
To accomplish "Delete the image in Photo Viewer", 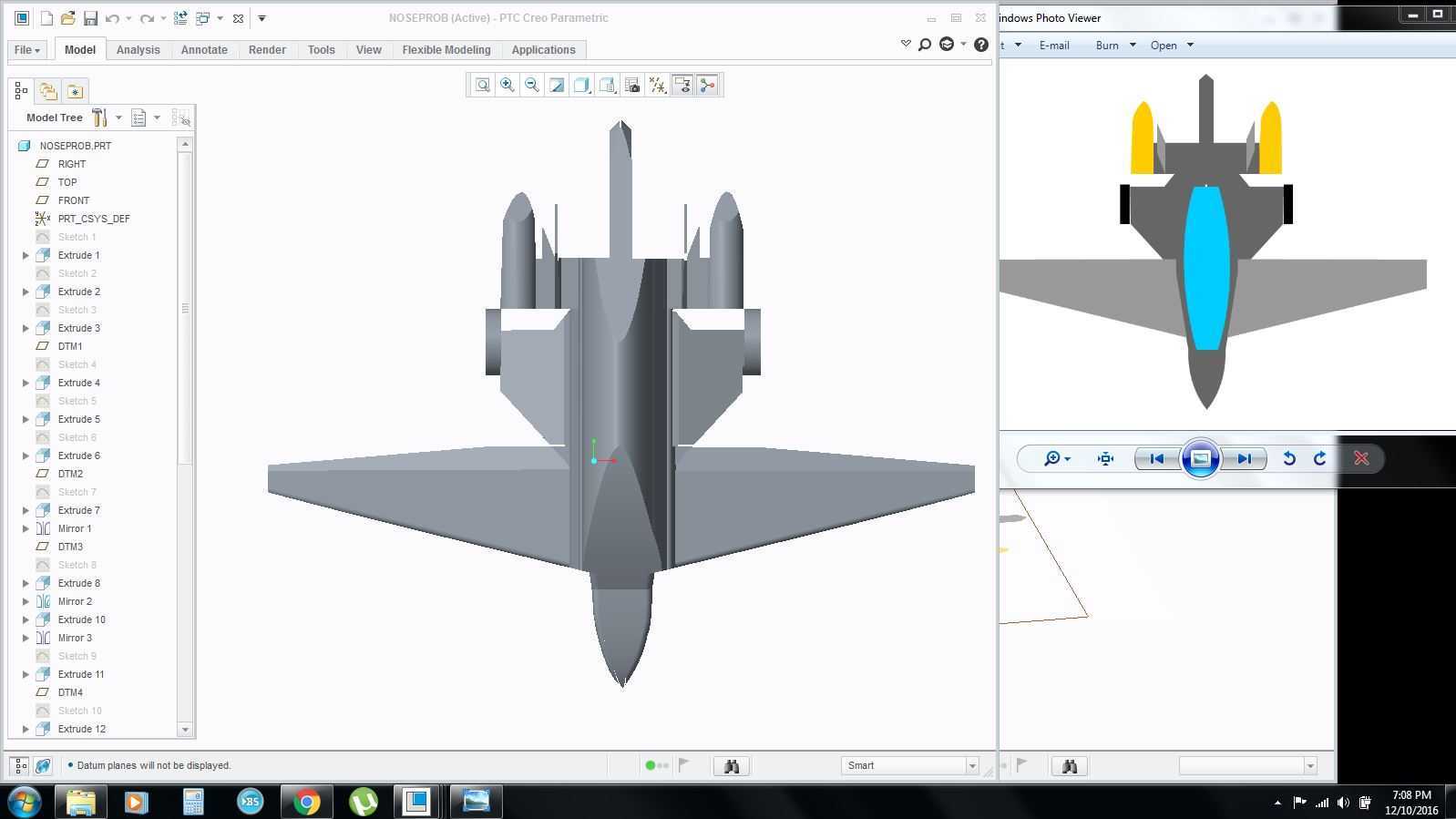I will click(1361, 458).
